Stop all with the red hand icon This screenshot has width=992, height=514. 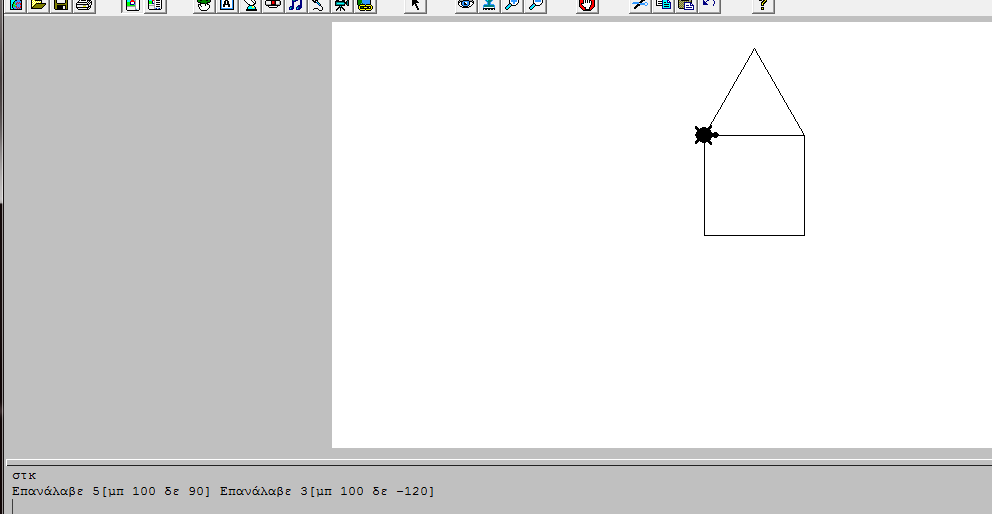tap(587, 4)
